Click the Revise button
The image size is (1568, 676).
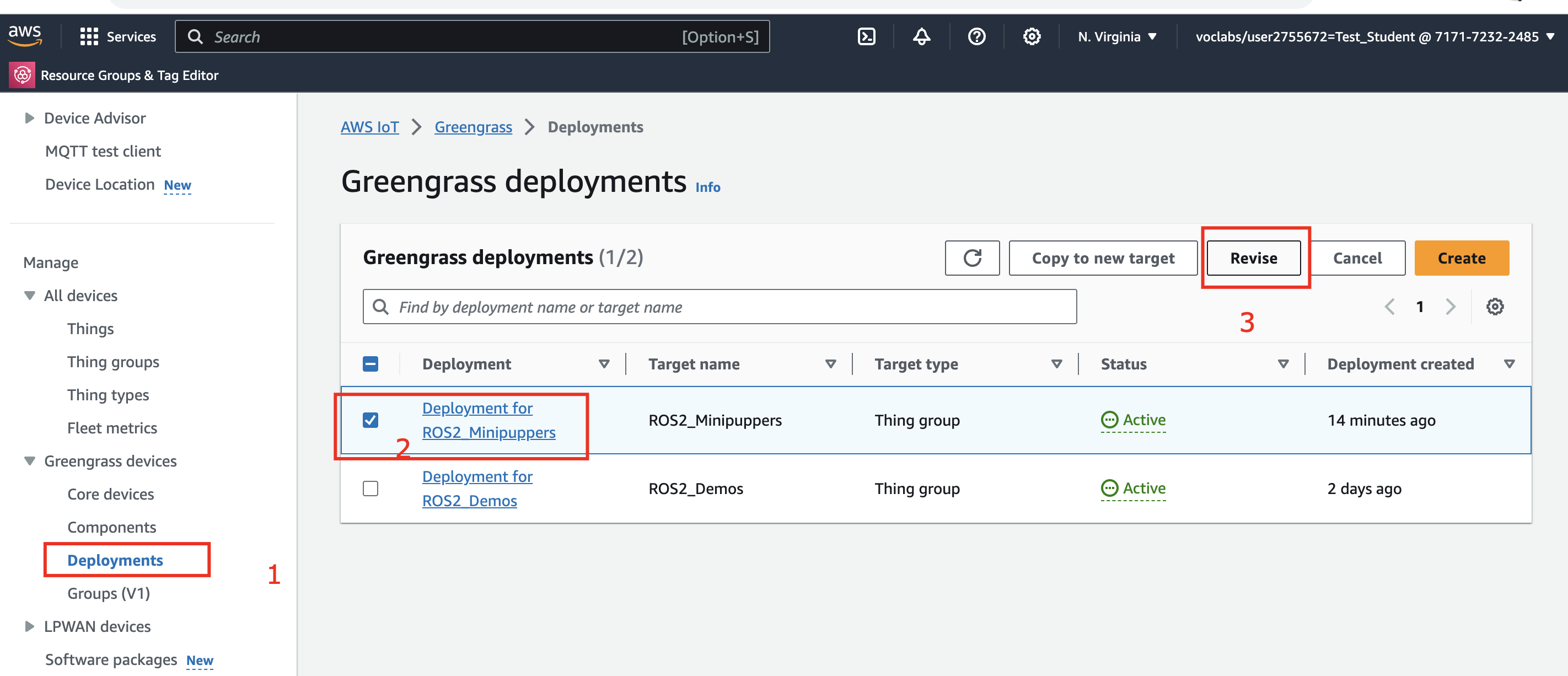pos(1253,257)
